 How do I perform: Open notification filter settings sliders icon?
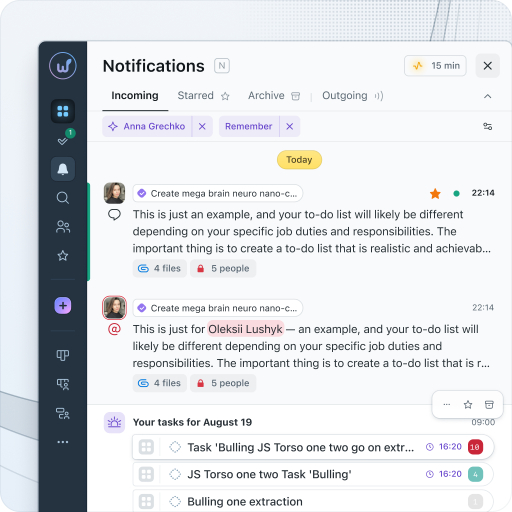click(x=488, y=126)
